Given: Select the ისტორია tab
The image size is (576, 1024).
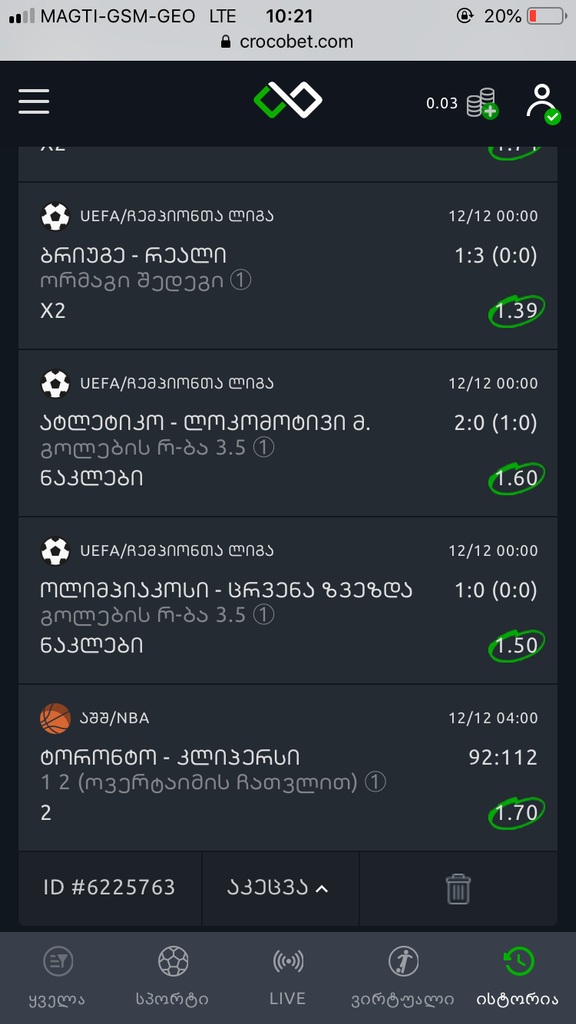Looking at the screenshot, I should point(518,976).
